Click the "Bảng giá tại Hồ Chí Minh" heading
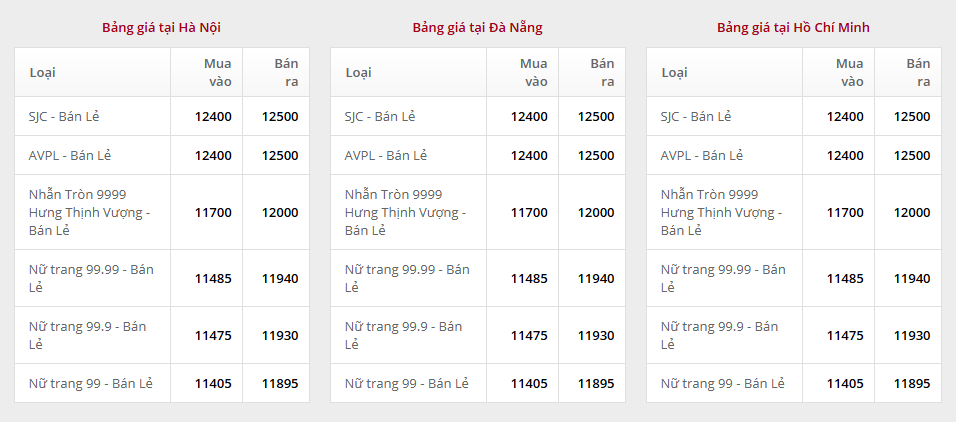Screen dimensions: 956x422 click(793, 27)
